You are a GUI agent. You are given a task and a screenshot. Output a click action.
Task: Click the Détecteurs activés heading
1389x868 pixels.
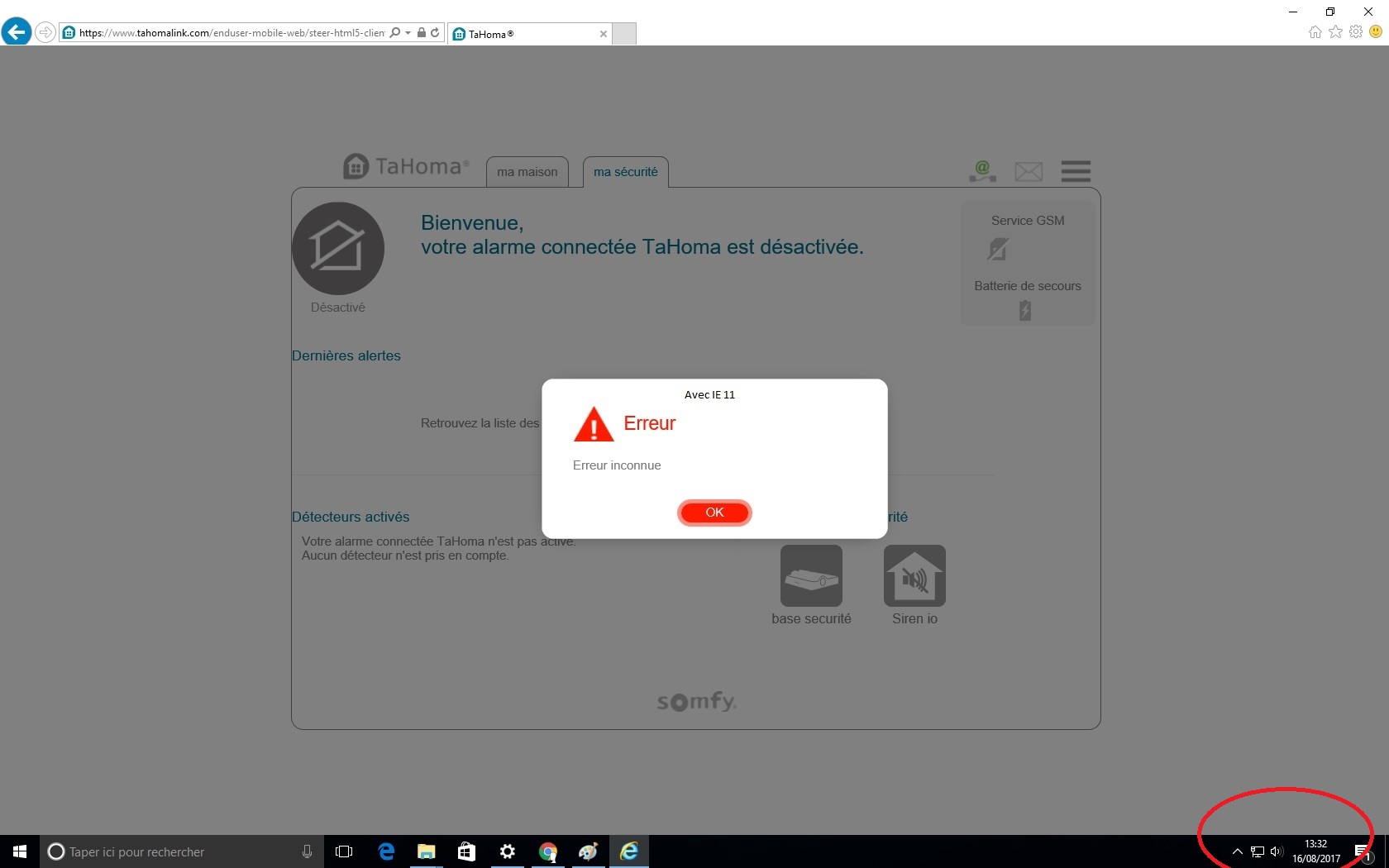pyautogui.click(x=351, y=517)
